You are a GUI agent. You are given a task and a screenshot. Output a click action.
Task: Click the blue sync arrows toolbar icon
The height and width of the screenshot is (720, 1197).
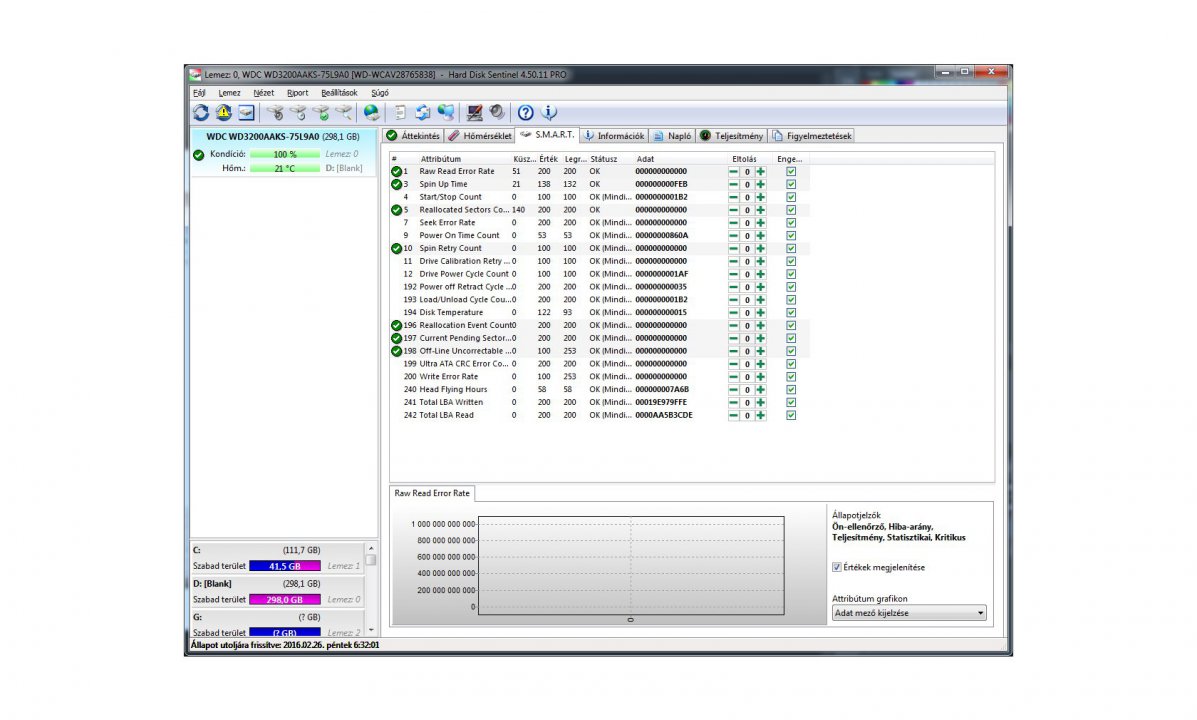coord(423,113)
